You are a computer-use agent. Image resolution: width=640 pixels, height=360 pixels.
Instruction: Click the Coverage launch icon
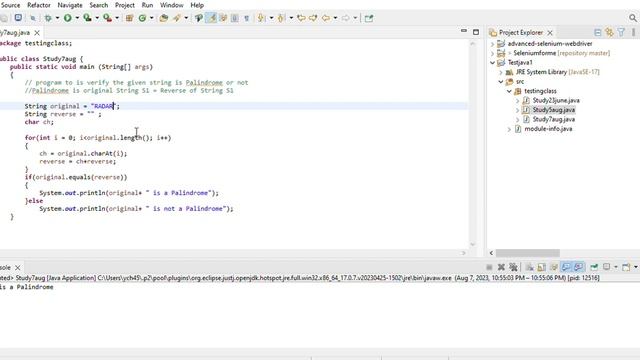pos(87,18)
